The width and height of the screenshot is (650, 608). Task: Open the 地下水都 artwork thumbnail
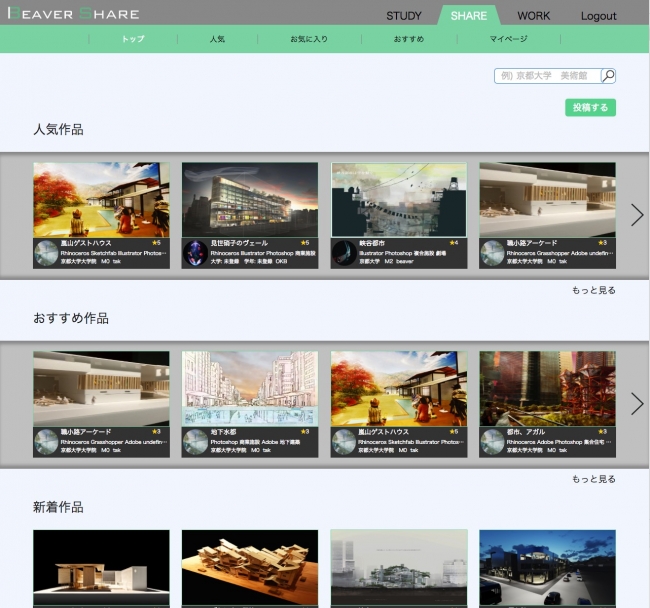pos(249,388)
